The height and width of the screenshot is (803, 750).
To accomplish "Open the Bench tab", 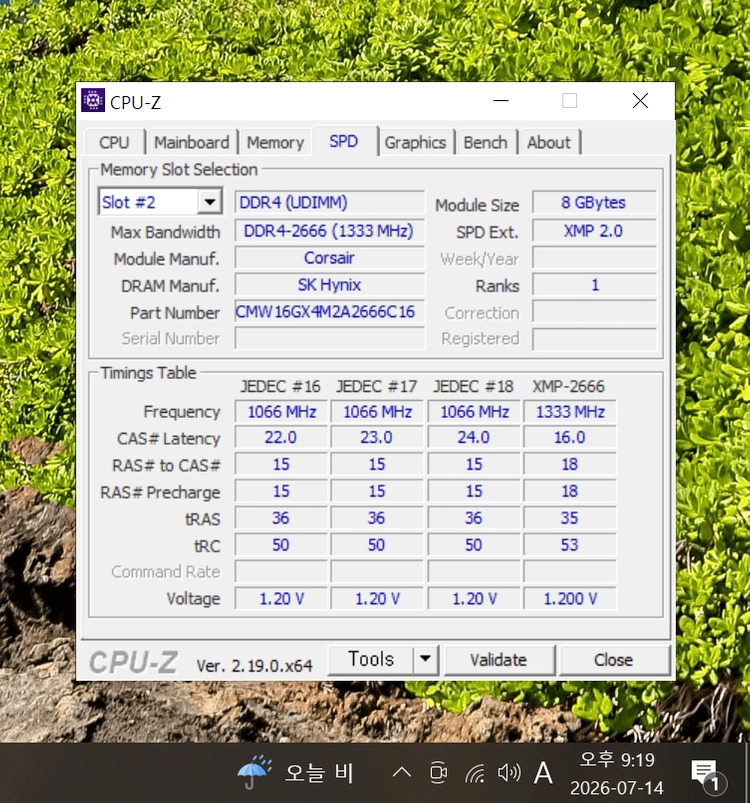I will [x=485, y=142].
